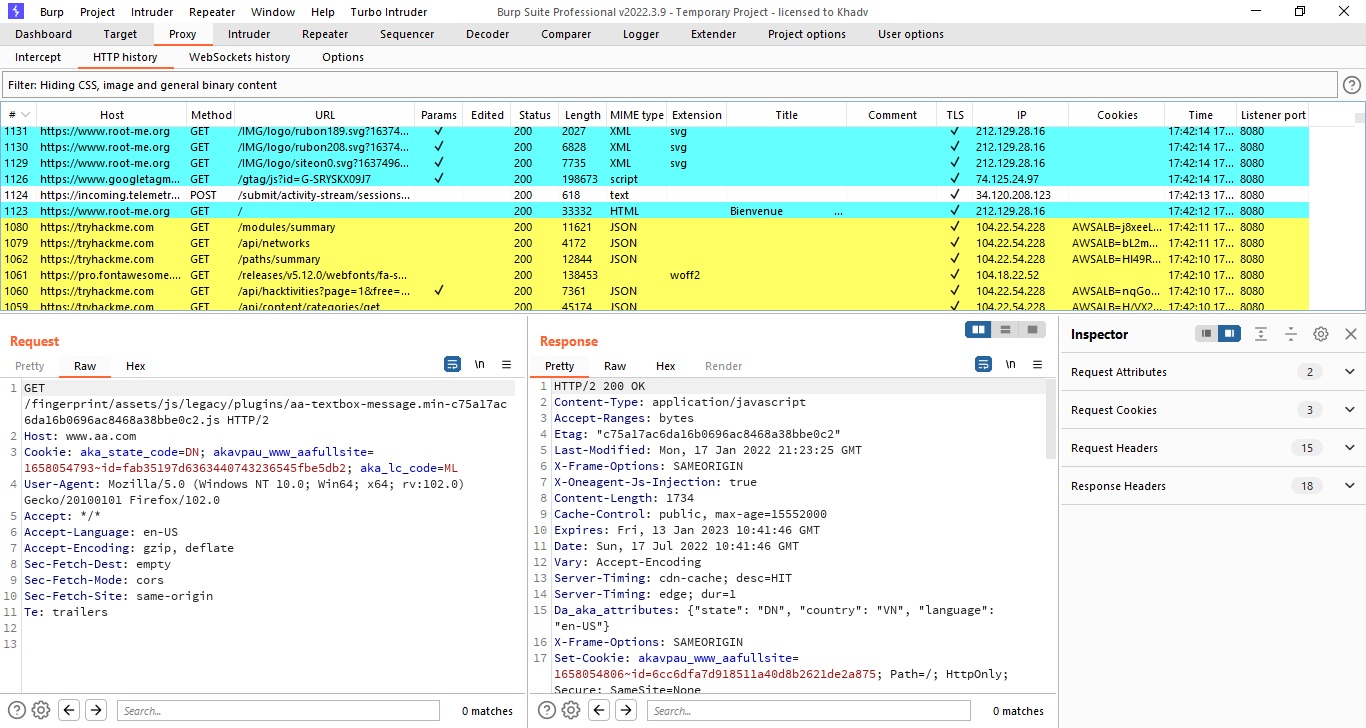Viewport: 1366px width, 728px height.
Task: Open Request search help icon
Action: (x=17, y=710)
